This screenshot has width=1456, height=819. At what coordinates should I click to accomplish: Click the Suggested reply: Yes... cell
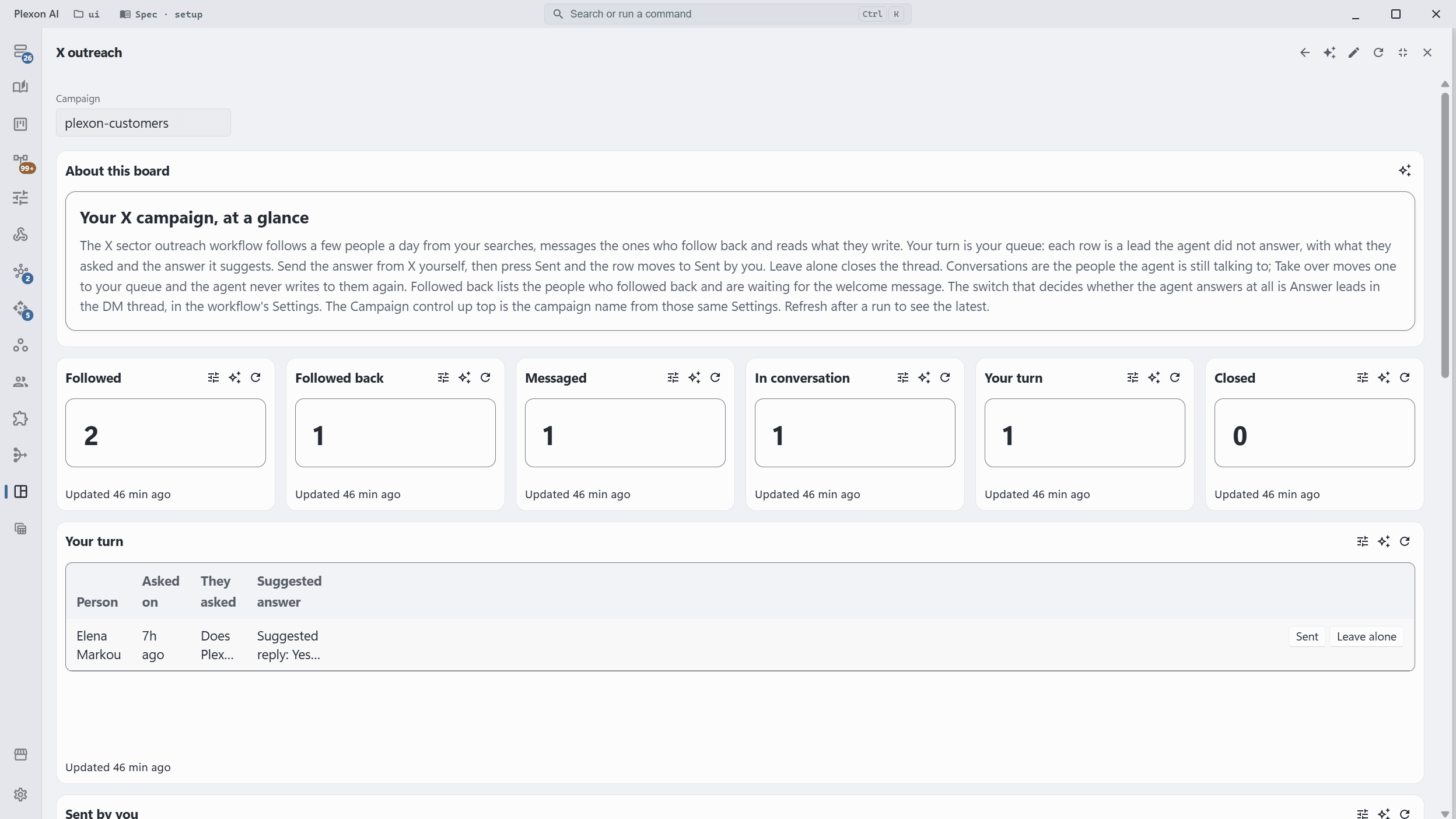click(289, 645)
